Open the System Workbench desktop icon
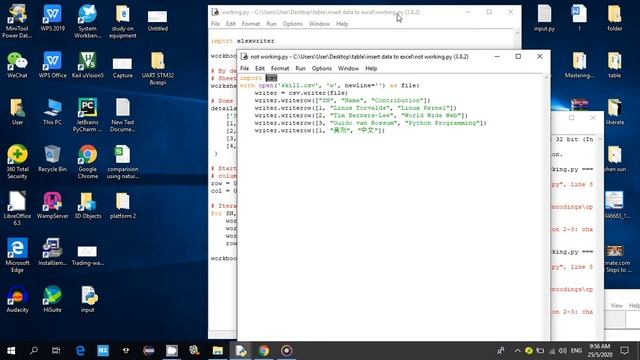The height and width of the screenshot is (360, 640). point(87,21)
